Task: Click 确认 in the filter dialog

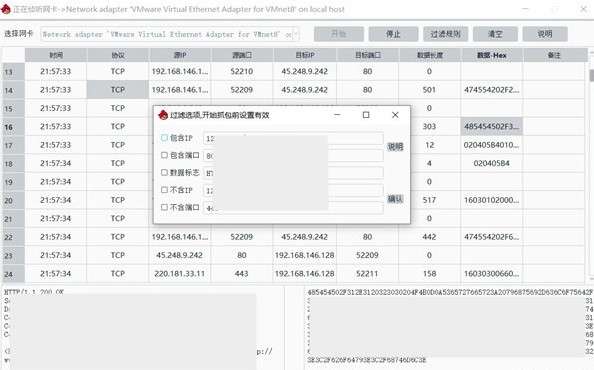Action: pos(395,199)
